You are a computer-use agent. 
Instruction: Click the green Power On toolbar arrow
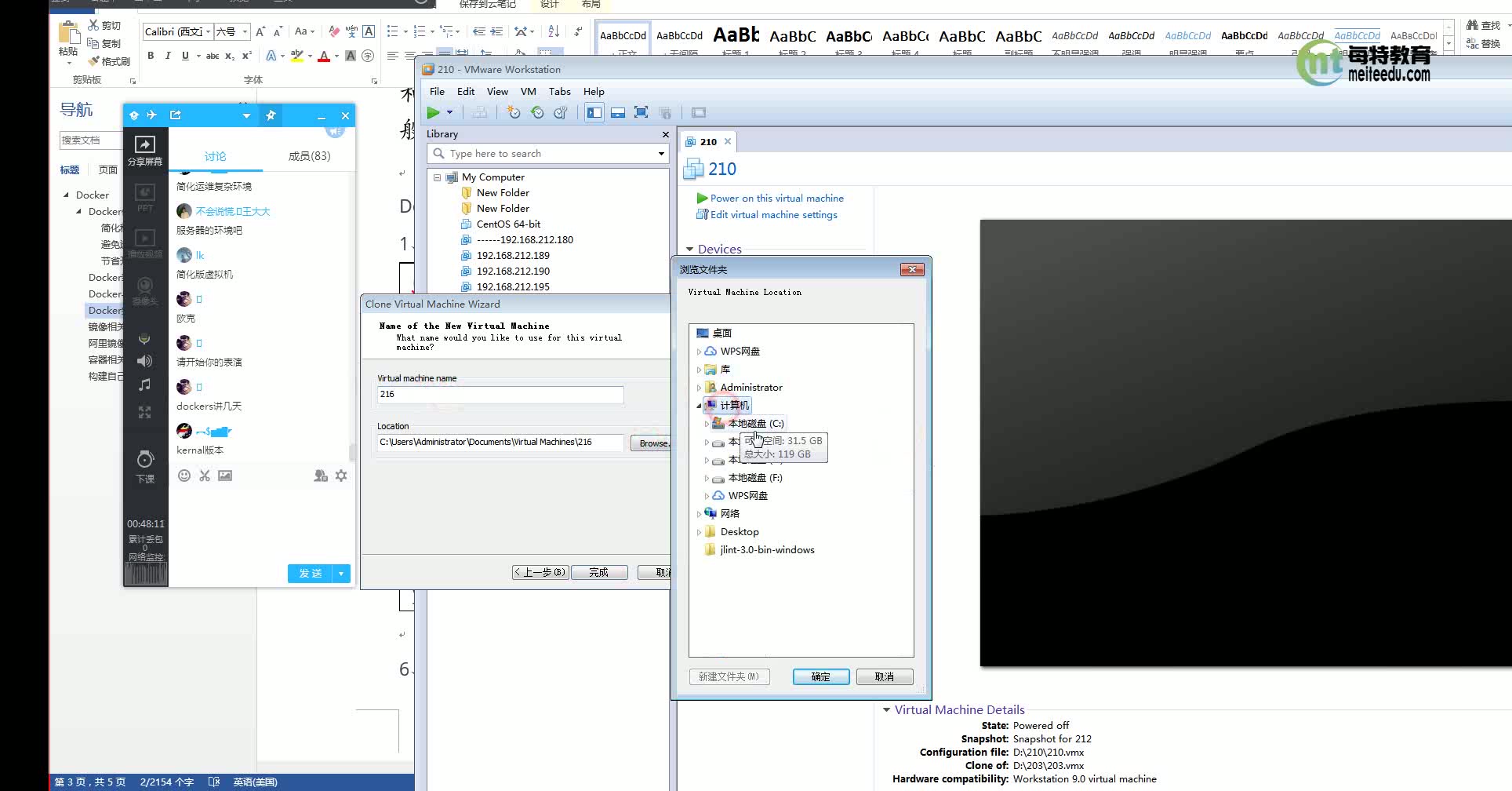(433, 112)
